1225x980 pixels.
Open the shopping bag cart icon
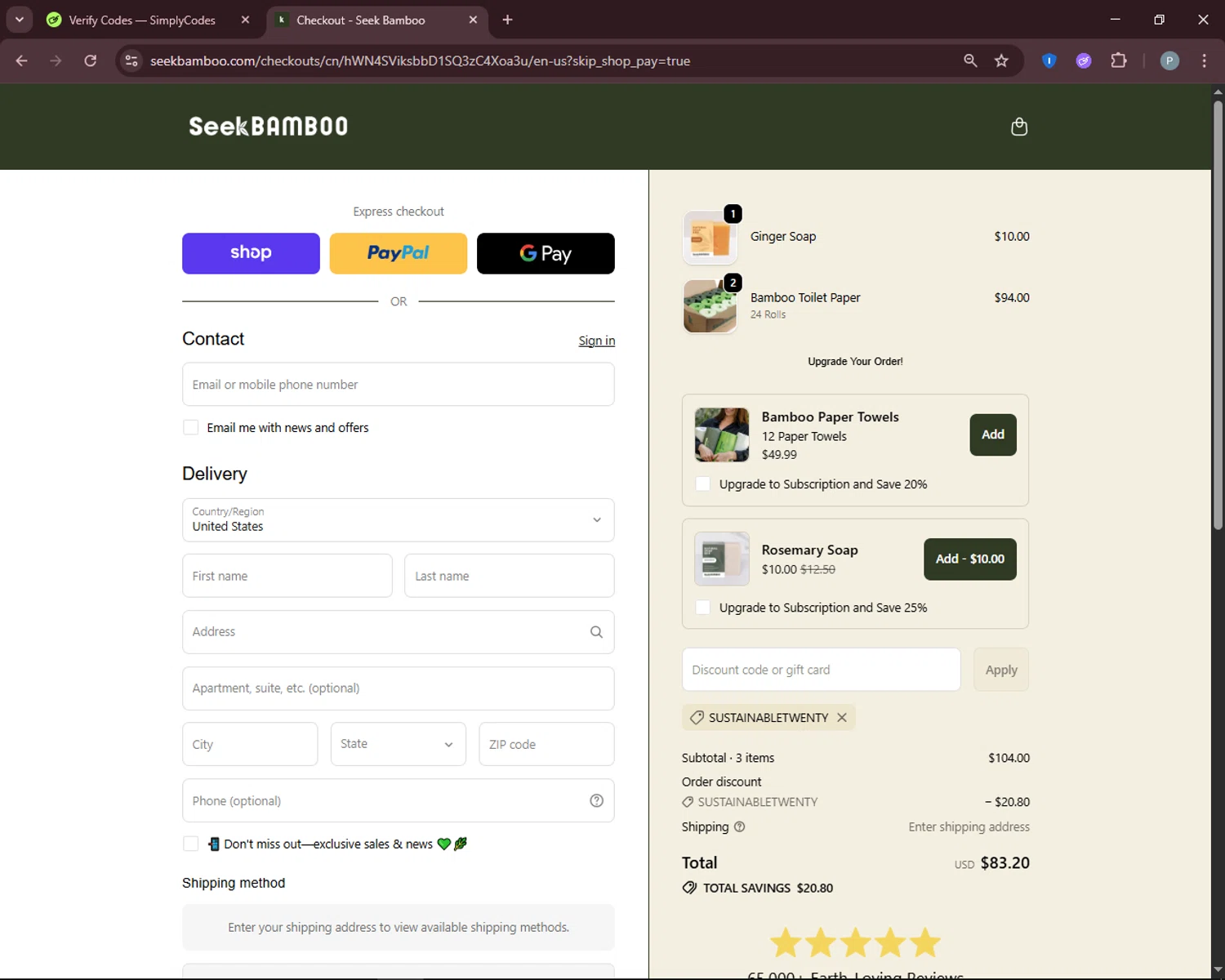[x=1018, y=127]
